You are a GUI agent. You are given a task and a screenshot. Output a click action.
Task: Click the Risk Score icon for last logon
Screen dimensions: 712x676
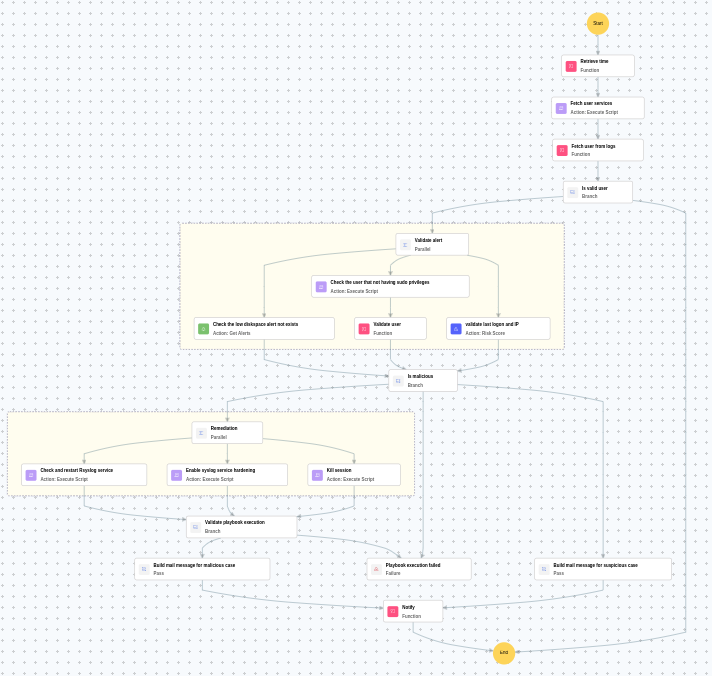(456, 329)
